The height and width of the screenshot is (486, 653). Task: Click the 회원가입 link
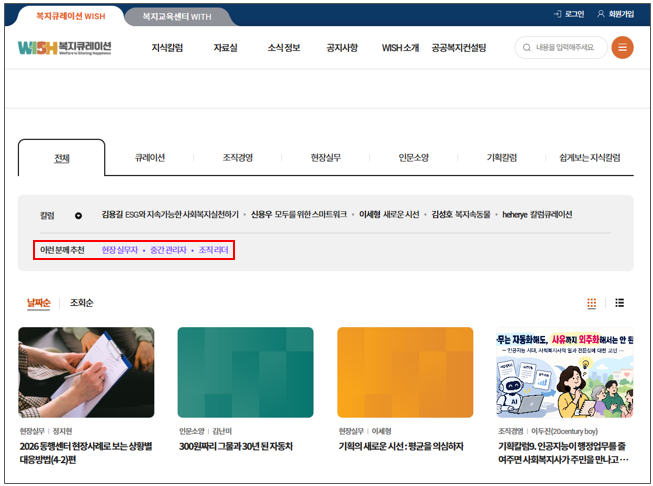click(x=621, y=14)
